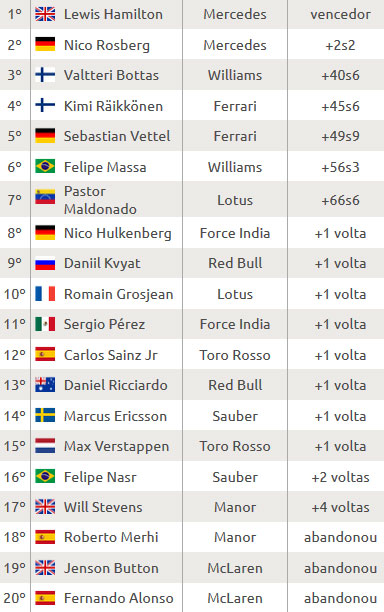The width and height of the screenshot is (384, 612).
Task: Click the Mexican flag beside Sergio Pérez
Action: (45, 324)
